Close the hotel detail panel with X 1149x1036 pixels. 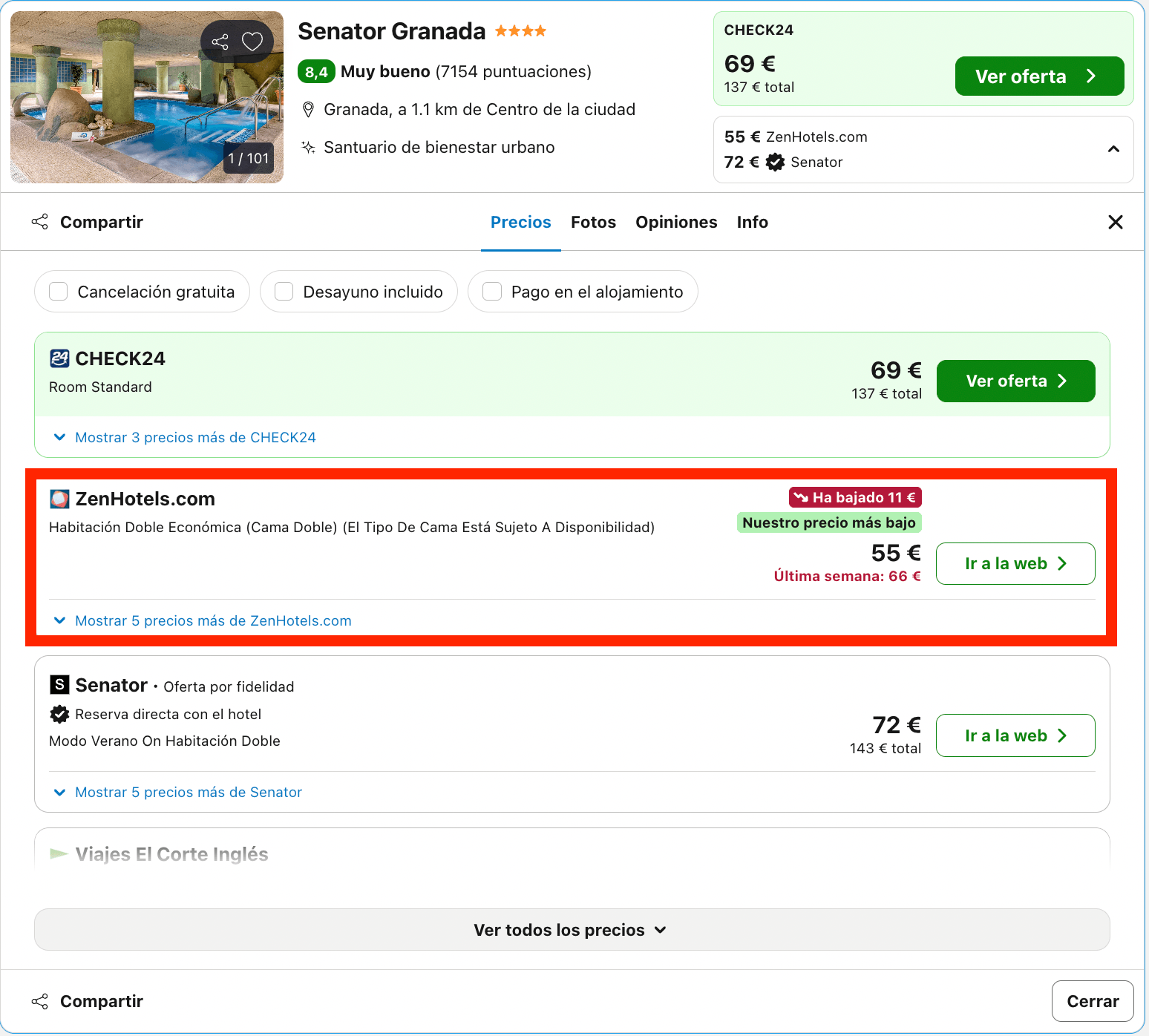1115,222
